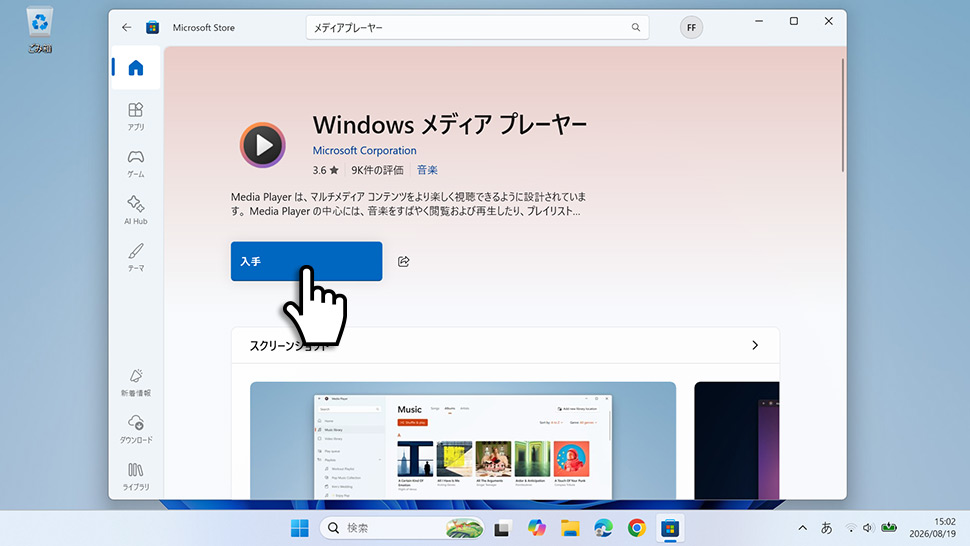Image resolution: width=970 pixels, height=546 pixels.
Task: Click the Media Player description text
Action: point(408,204)
